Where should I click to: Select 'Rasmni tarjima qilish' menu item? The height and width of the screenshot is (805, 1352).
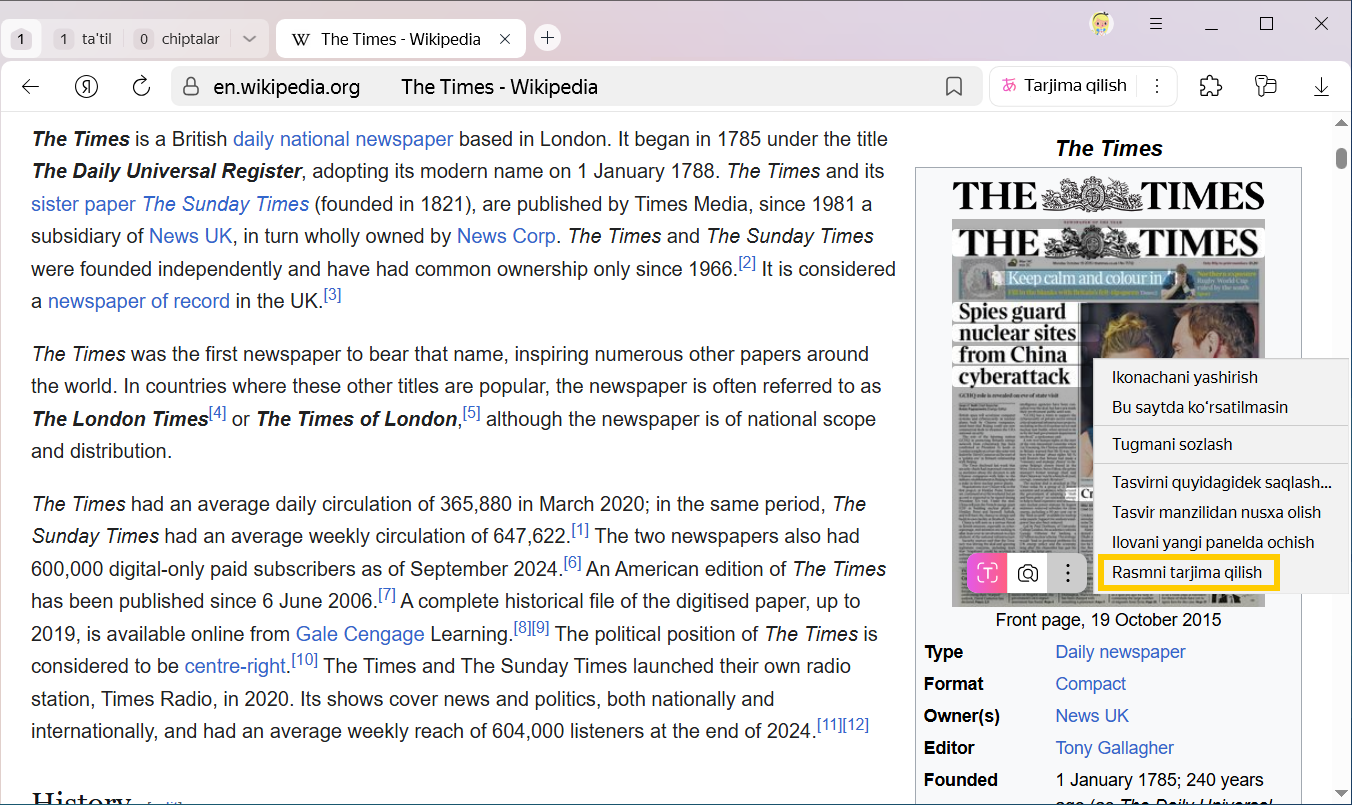pos(1186,573)
